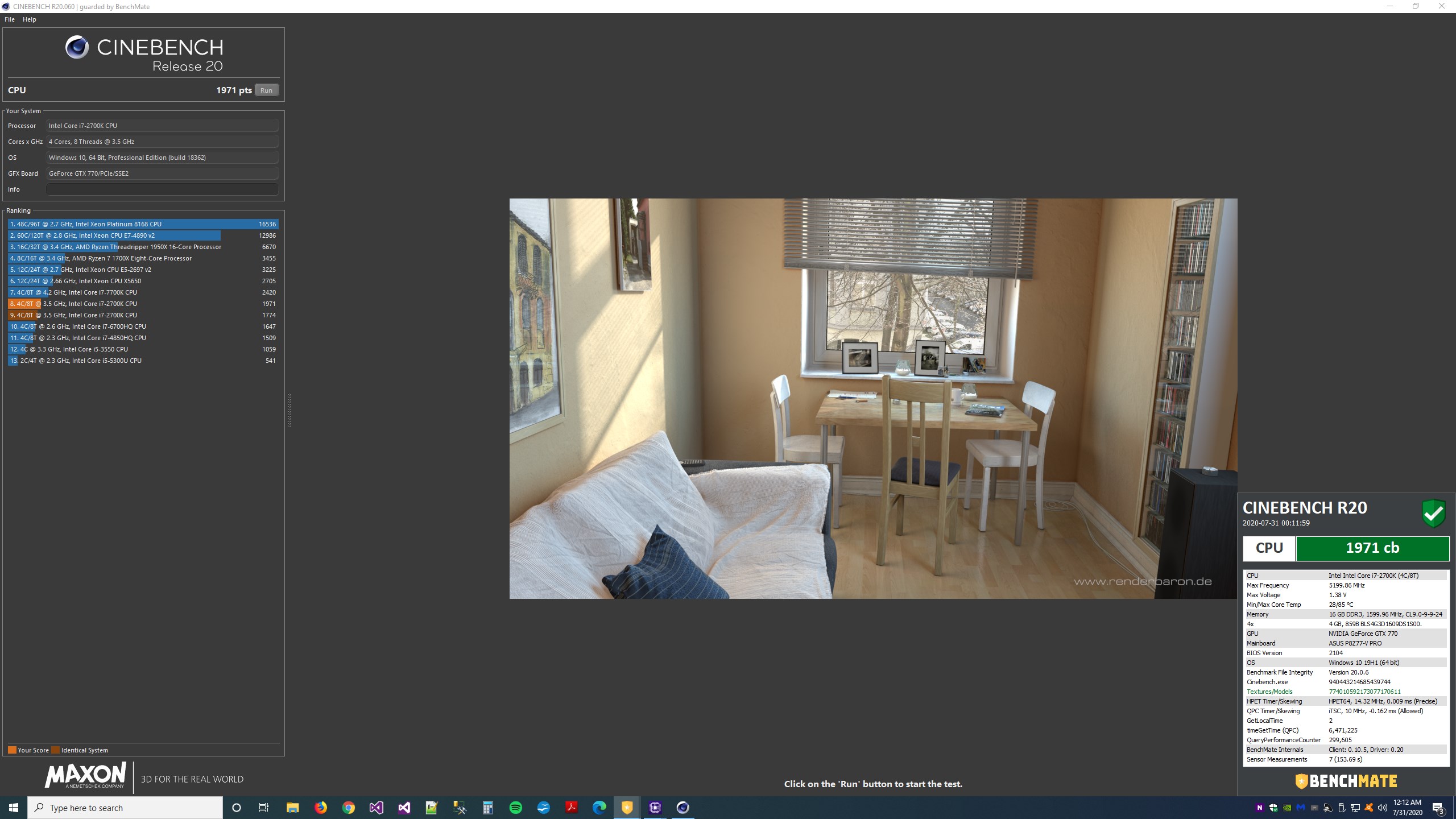Open the File menu

click(10, 19)
